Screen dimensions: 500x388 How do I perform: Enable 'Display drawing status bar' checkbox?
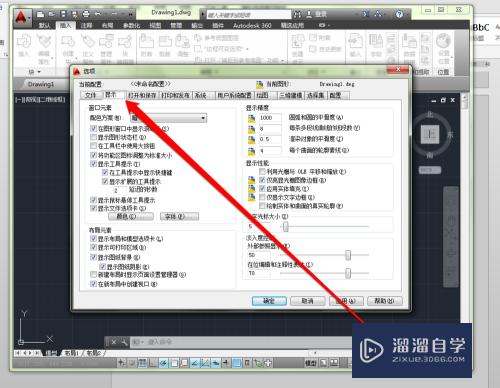pyautogui.click(x=93, y=137)
